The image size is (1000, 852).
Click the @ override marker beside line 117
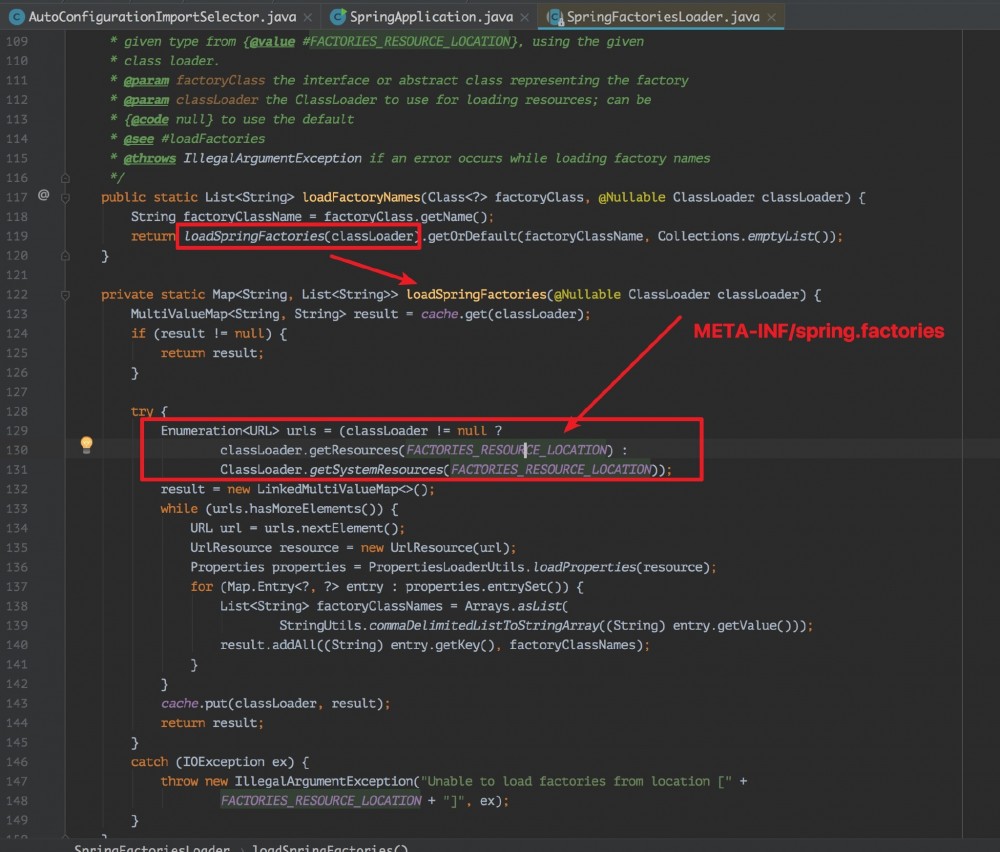tap(43, 197)
